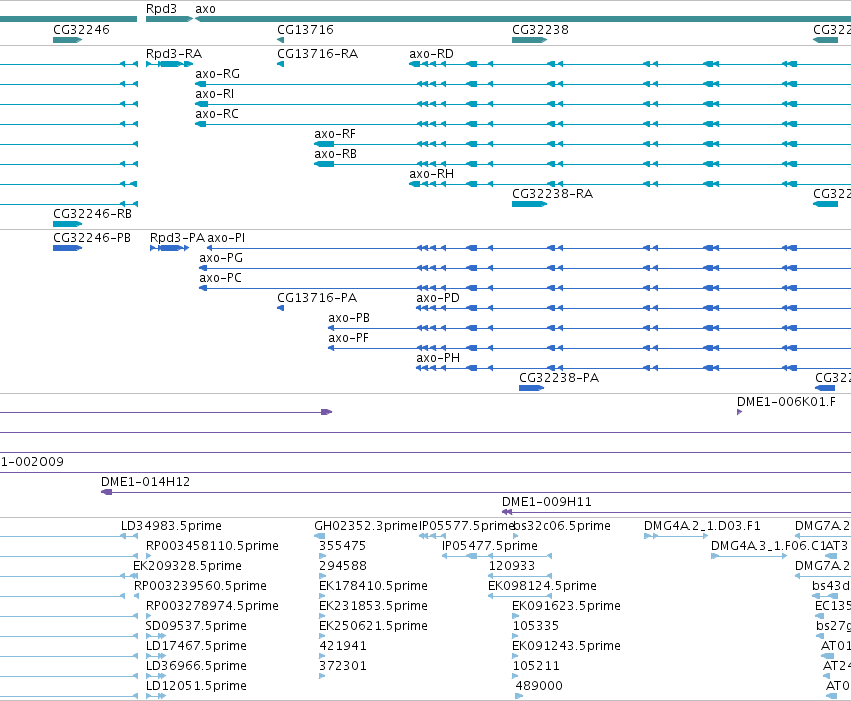Viewport: 851px width, 701px height.
Task: Click the CG13716 gene label
Action: tap(305, 30)
